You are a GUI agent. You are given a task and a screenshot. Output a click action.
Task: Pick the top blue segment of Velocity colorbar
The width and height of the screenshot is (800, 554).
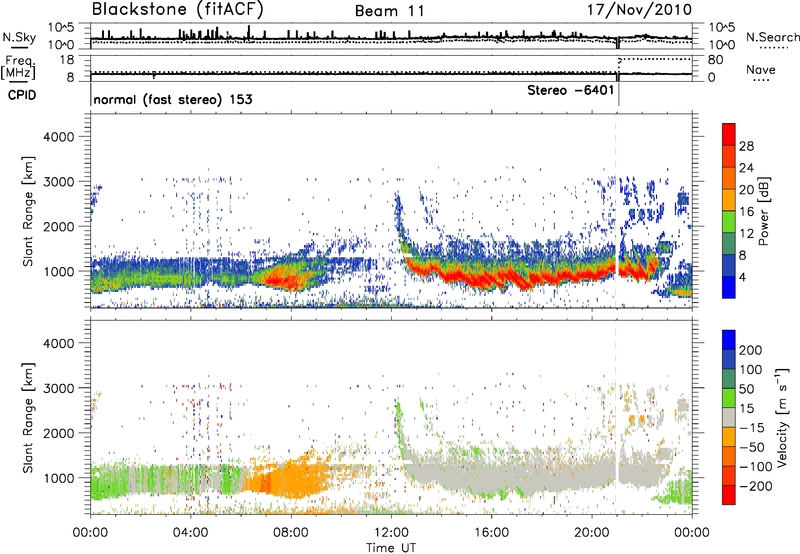click(729, 340)
